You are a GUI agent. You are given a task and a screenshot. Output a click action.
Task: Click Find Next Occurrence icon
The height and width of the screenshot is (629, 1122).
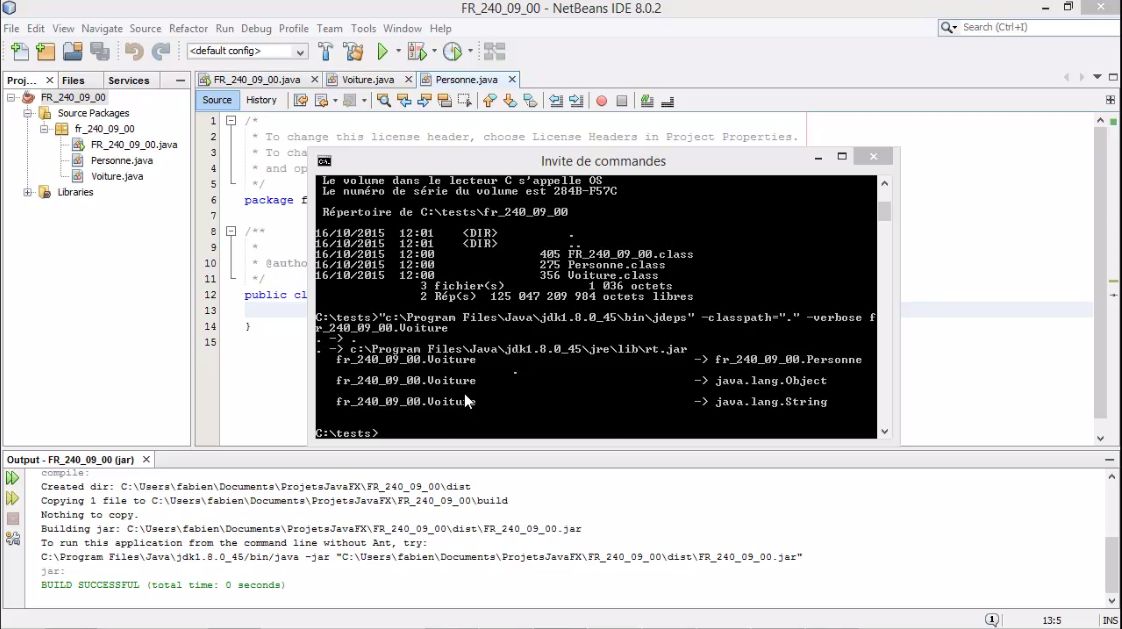click(x=424, y=101)
